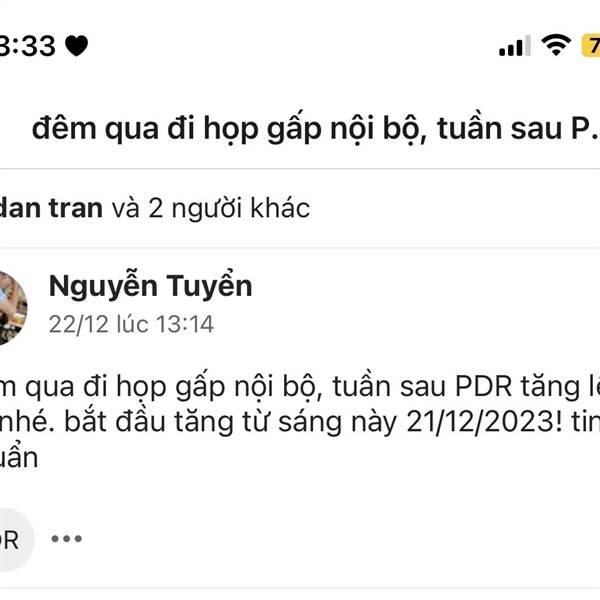
Task: Tap the status bar clock time
Action: [x=28, y=46]
